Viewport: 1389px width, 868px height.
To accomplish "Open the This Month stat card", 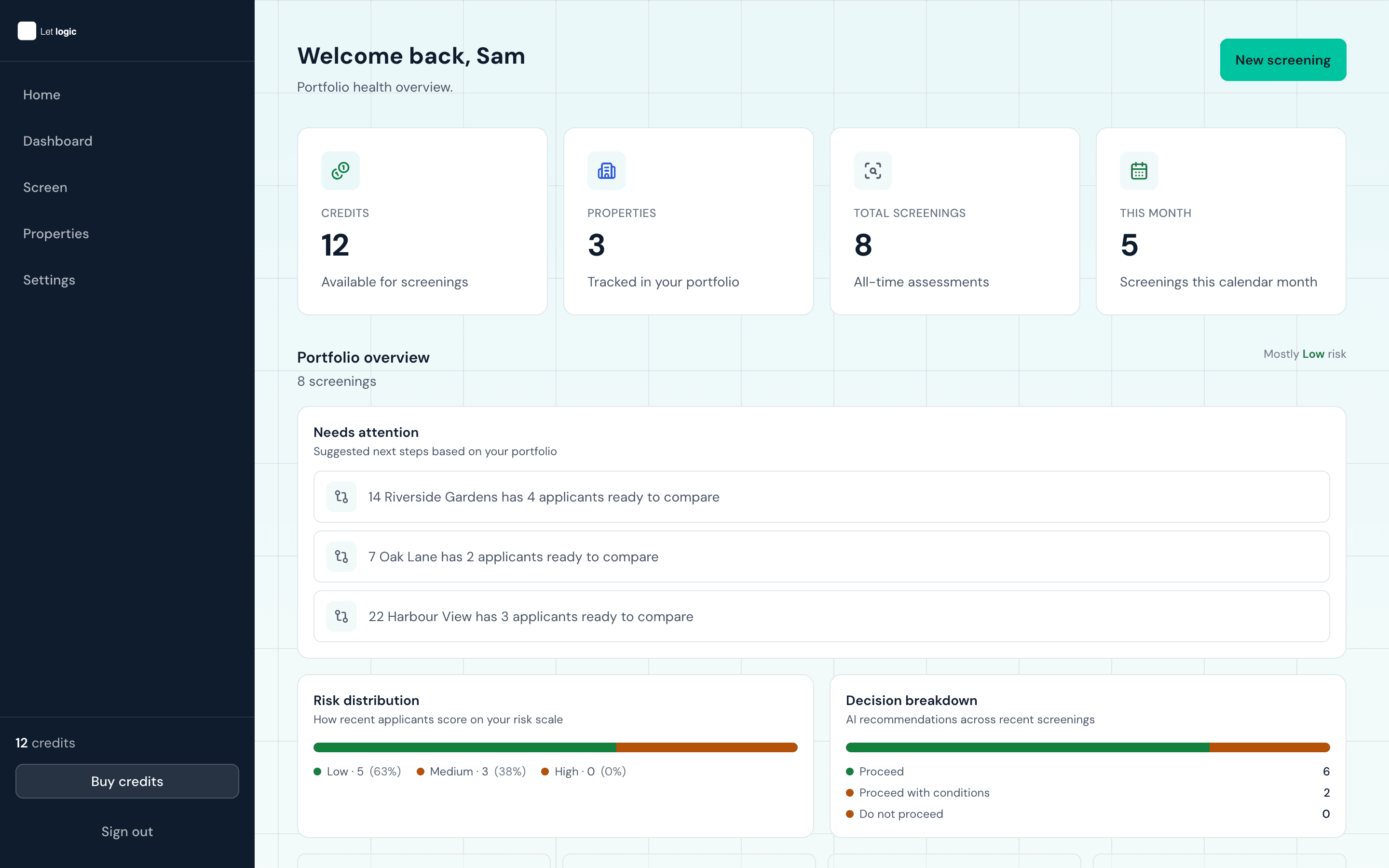I will 1221,222.
